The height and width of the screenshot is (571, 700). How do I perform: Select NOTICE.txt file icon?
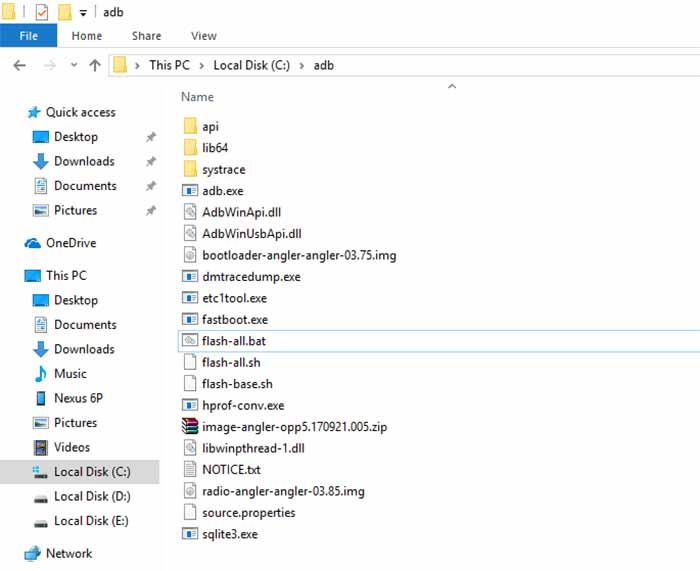click(190, 469)
